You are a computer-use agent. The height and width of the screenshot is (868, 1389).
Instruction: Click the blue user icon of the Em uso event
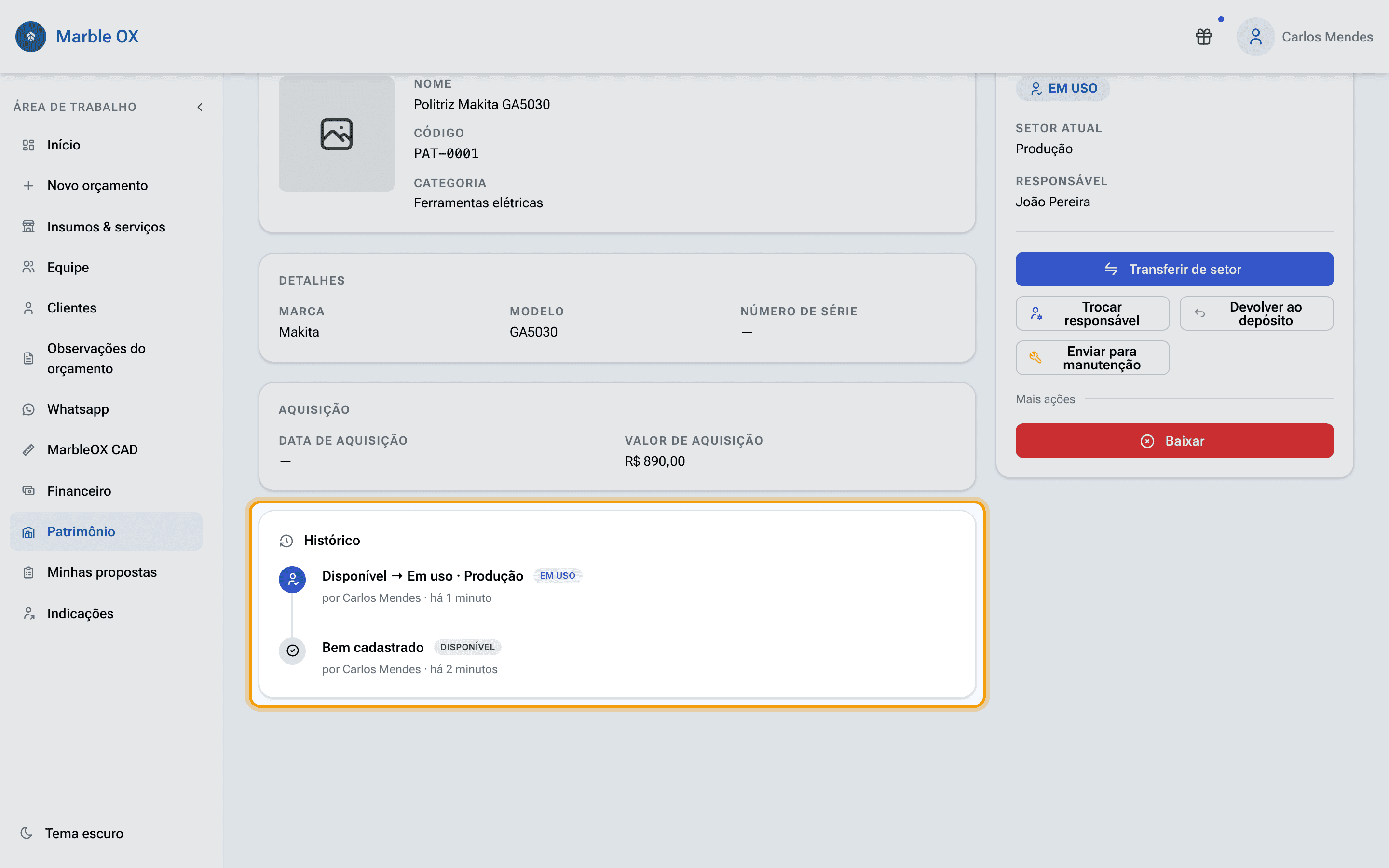[292, 580]
